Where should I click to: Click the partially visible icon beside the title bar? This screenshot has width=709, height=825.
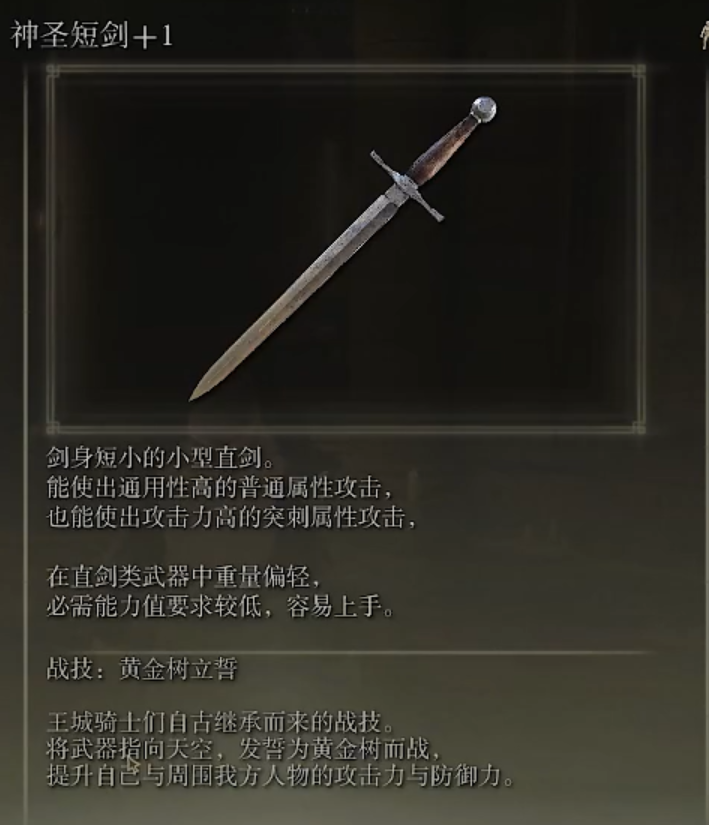click(704, 36)
